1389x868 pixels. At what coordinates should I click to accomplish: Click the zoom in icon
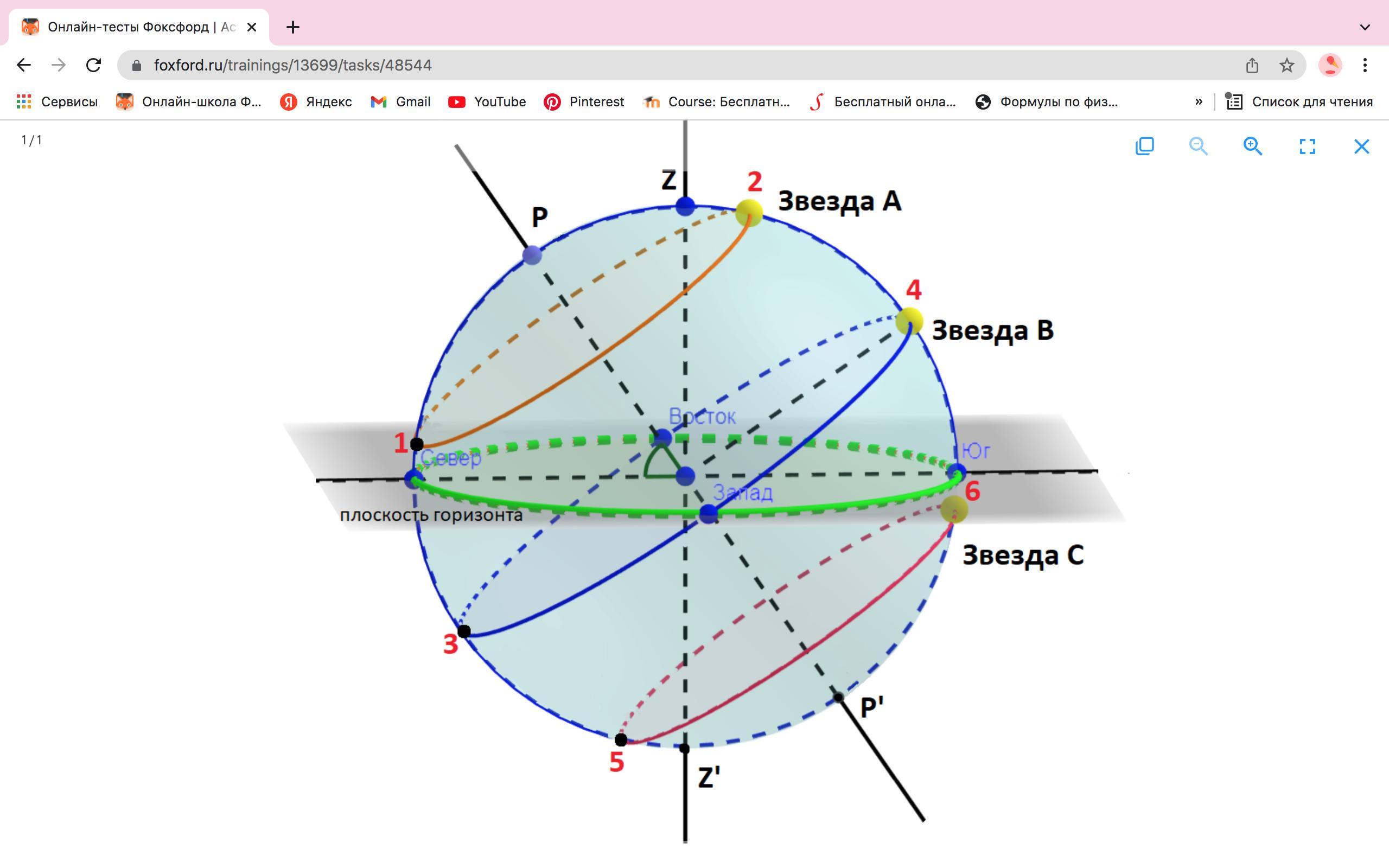(1254, 145)
